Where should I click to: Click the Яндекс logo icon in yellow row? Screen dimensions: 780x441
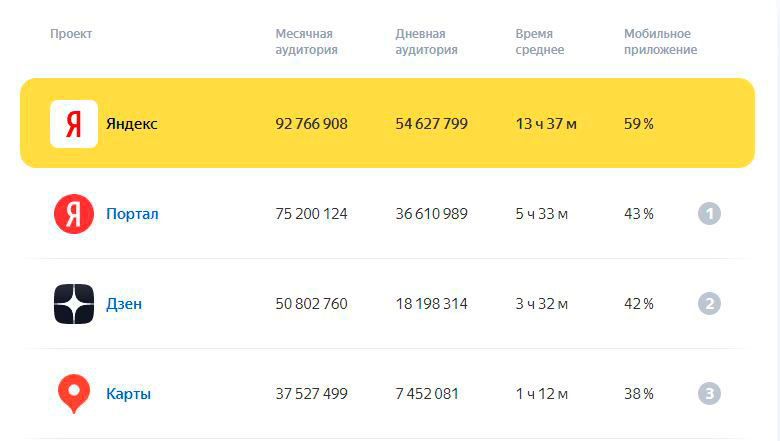(74, 124)
